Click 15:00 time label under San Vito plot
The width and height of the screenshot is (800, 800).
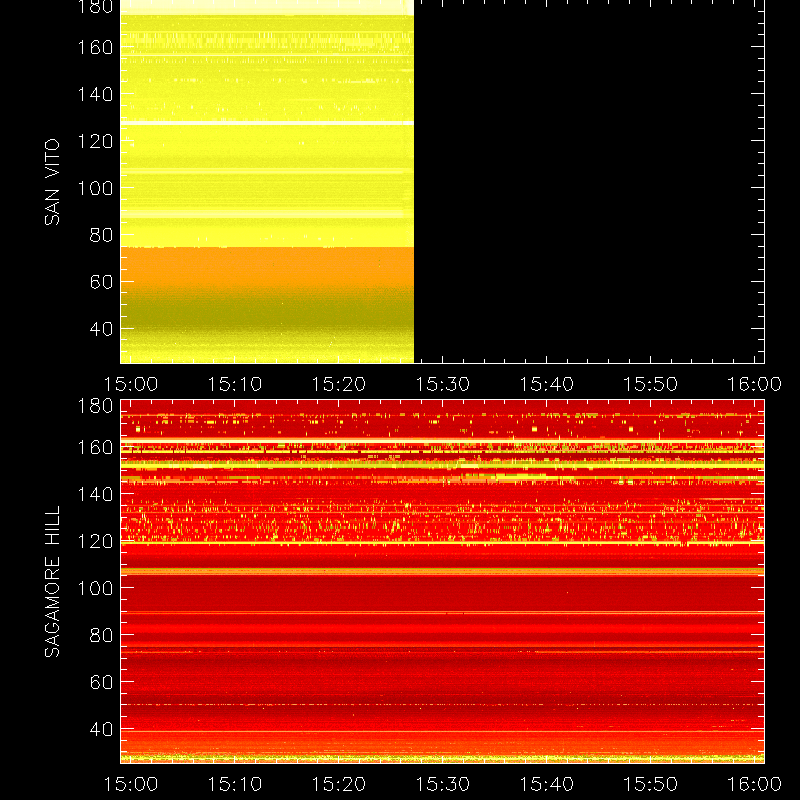click(x=131, y=384)
